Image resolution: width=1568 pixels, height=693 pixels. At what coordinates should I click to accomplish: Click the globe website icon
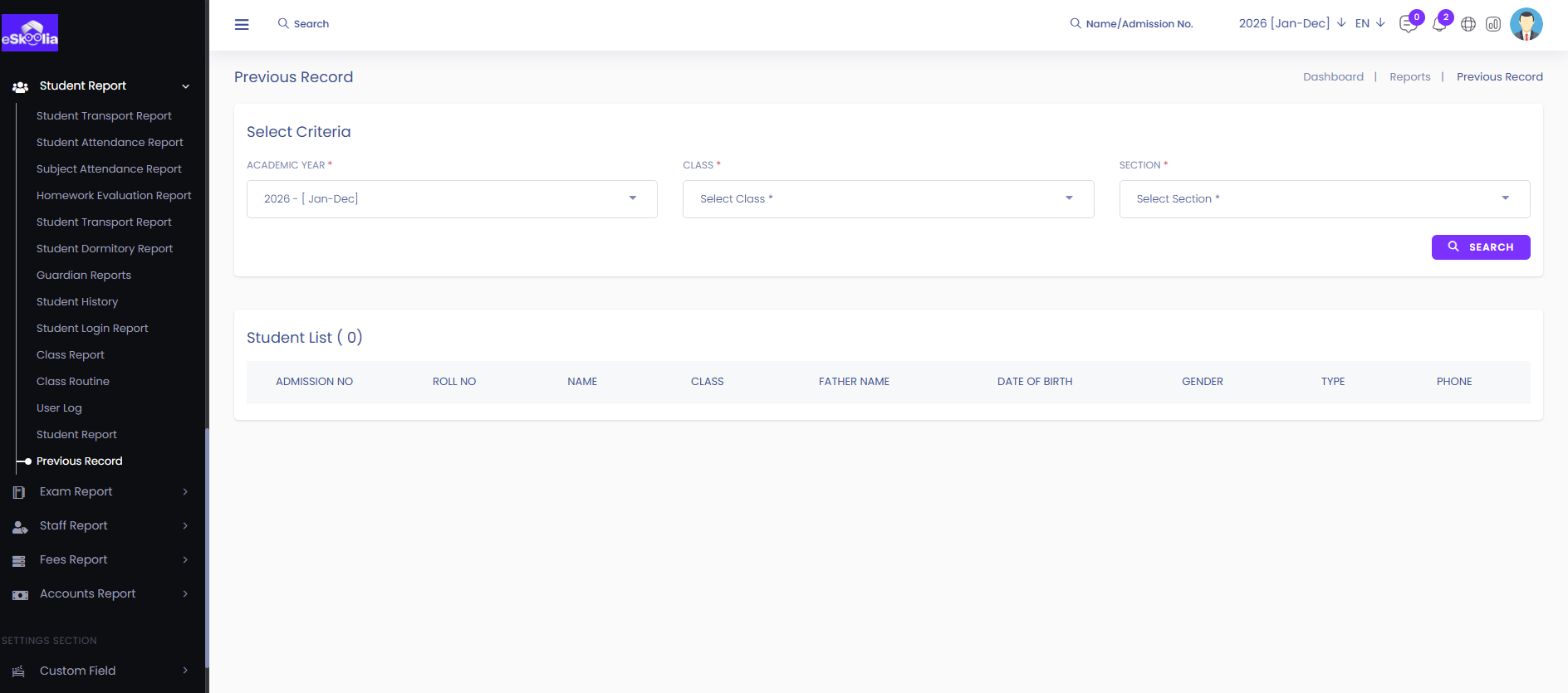pyautogui.click(x=1468, y=24)
